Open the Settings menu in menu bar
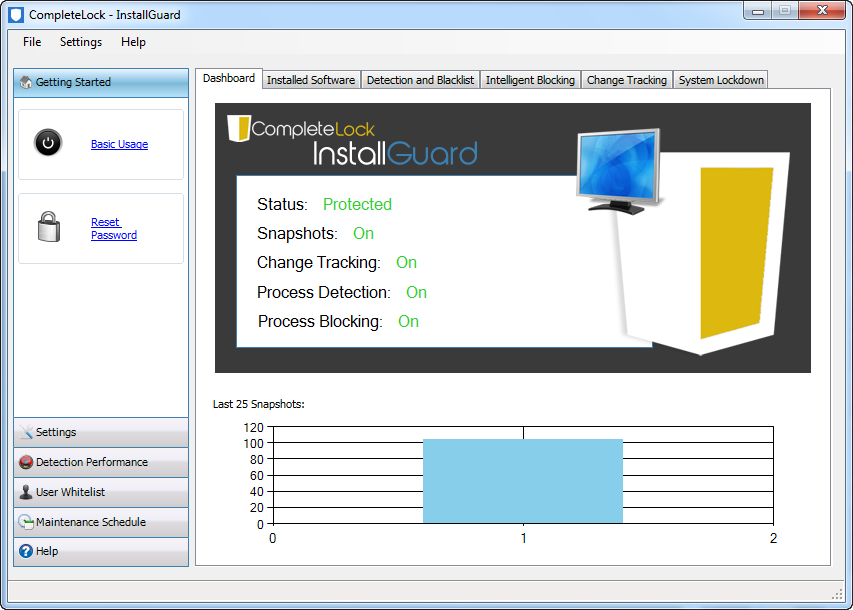This screenshot has width=853, height=610. click(x=81, y=42)
